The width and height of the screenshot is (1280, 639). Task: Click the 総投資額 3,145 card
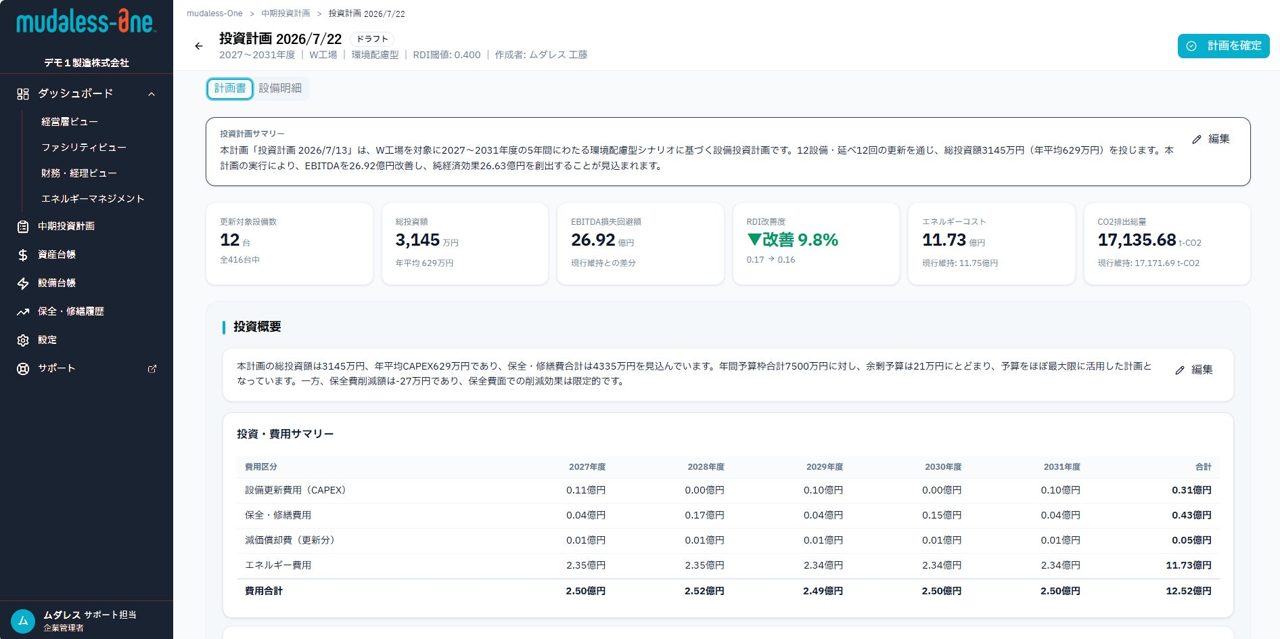[465, 244]
